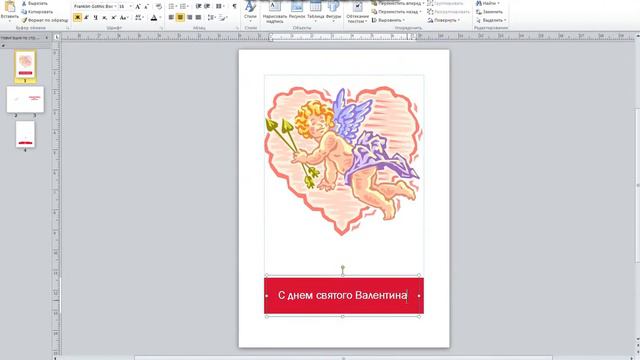640x360 pixels.
Task: Toggle center text alignment
Action: (180, 18)
